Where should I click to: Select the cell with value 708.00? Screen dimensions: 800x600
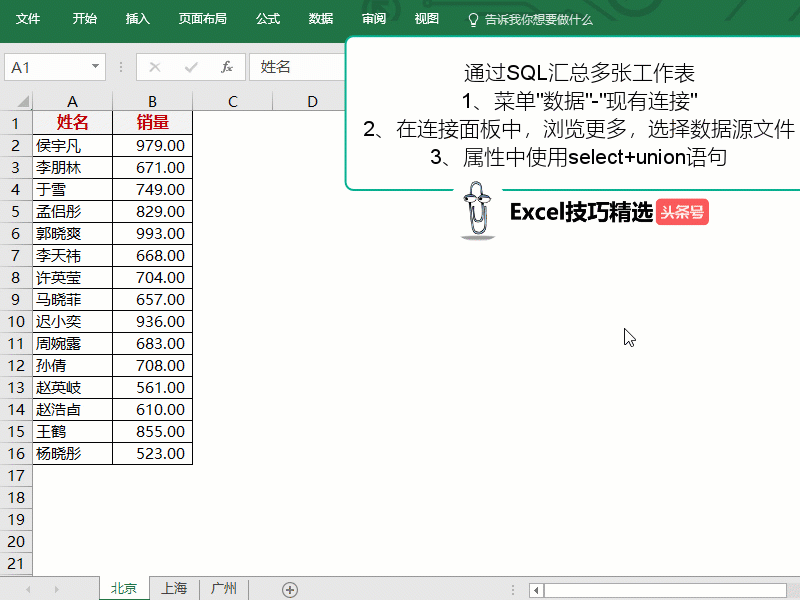pos(153,365)
